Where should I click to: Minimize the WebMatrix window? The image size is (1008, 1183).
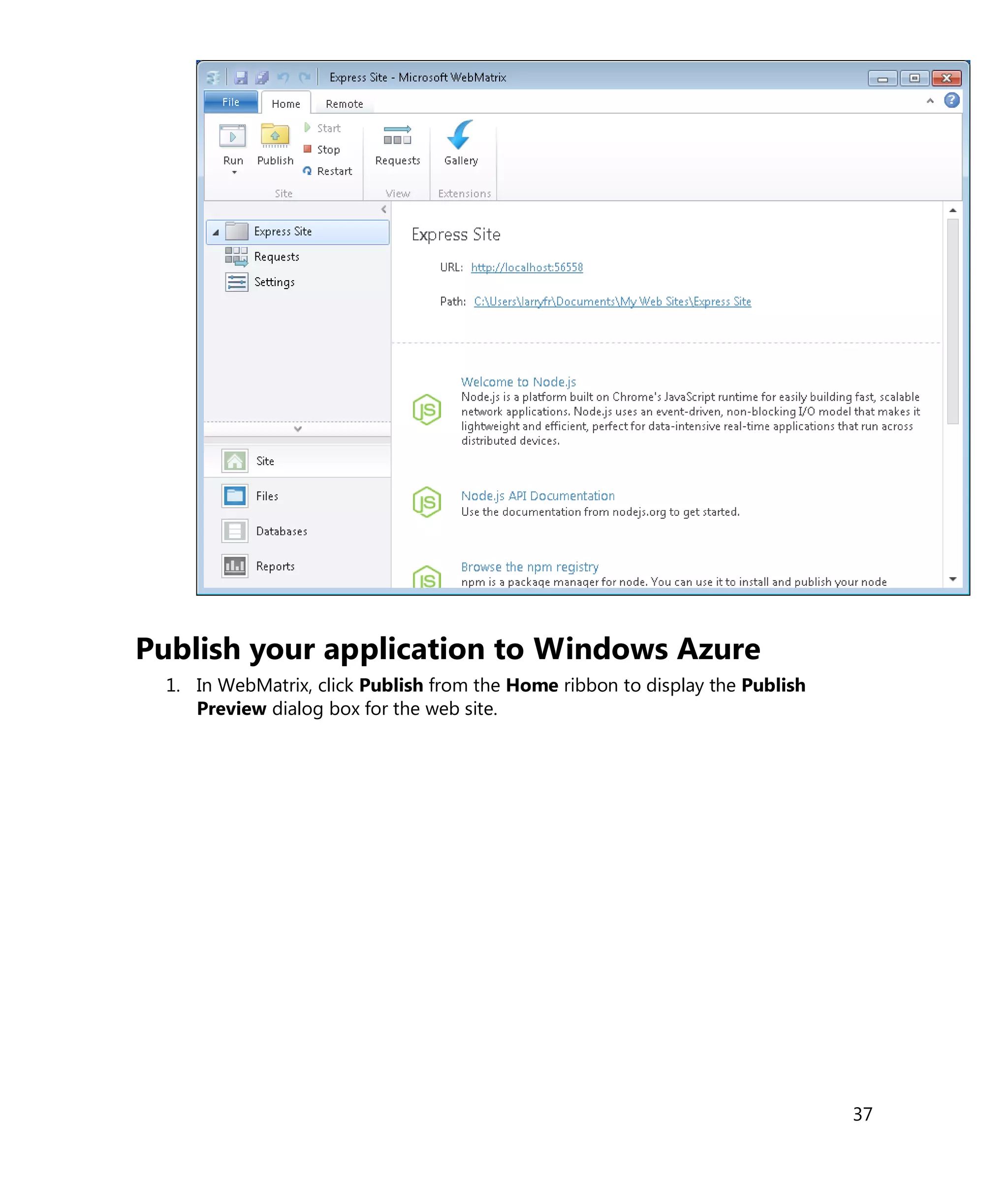(x=882, y=78)
